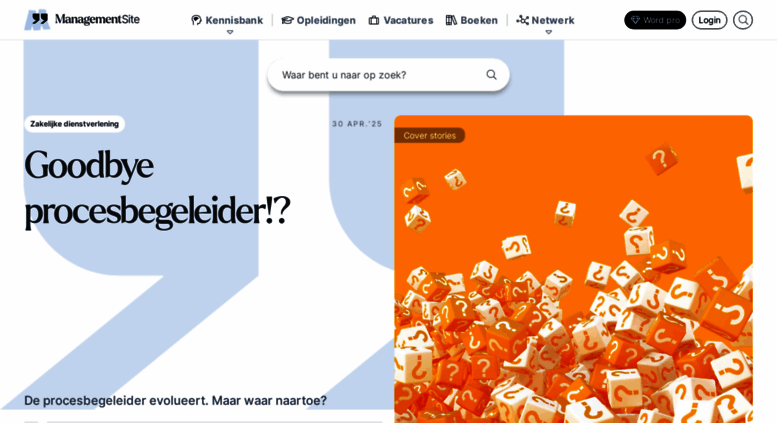Click the ManagementSite logo
Screen dimensions: 777x423
click(82, 20)
